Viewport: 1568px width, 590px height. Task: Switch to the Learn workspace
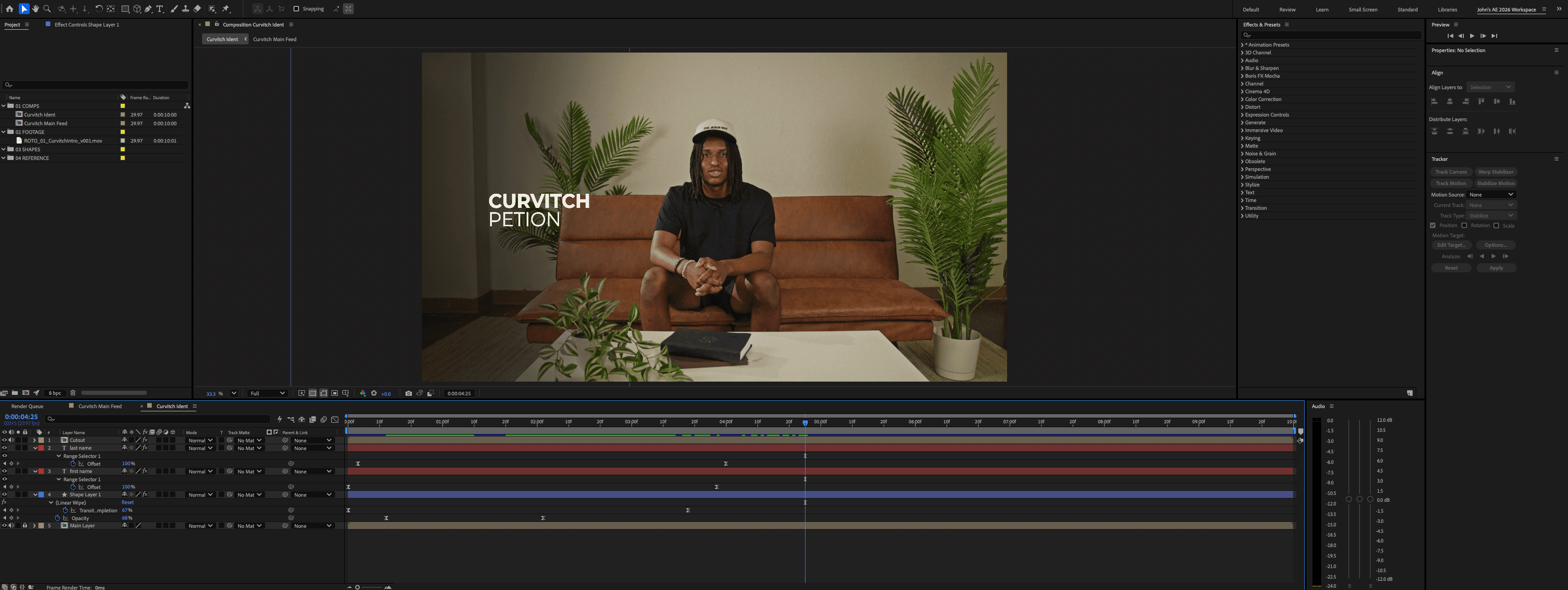(x=1322, y=10)
